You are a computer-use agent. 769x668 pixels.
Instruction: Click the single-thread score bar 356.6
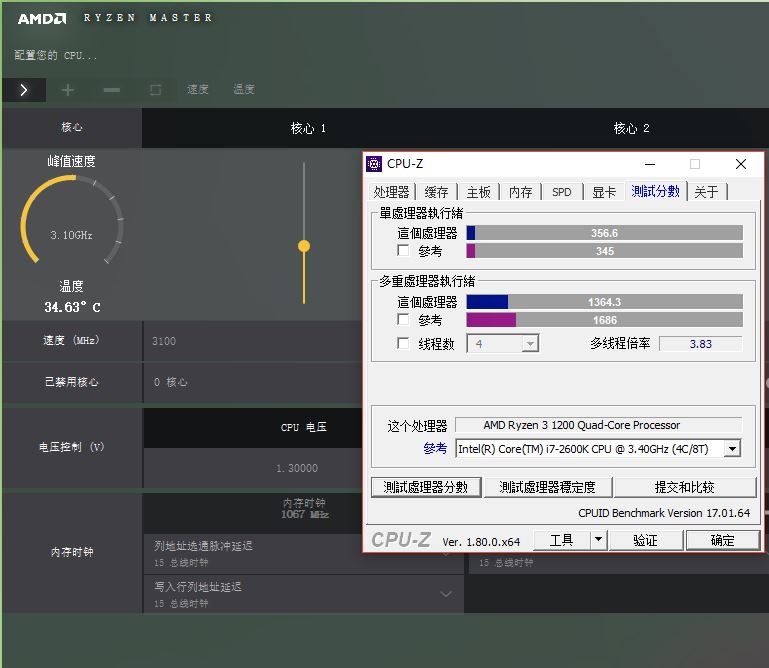tap(605, 233)
